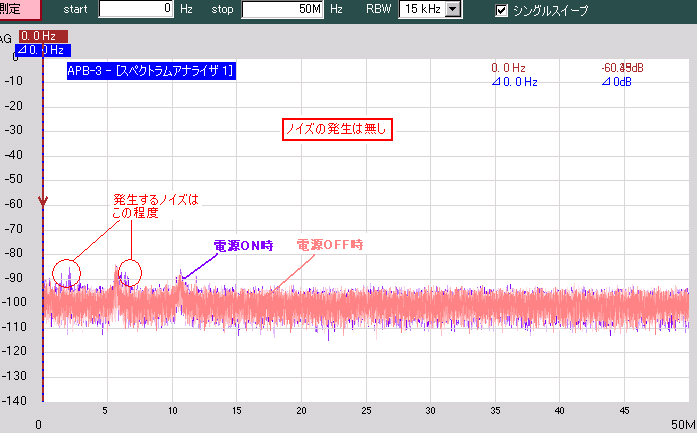Click the blue ⊿0dB delta readout

point(616,82)
